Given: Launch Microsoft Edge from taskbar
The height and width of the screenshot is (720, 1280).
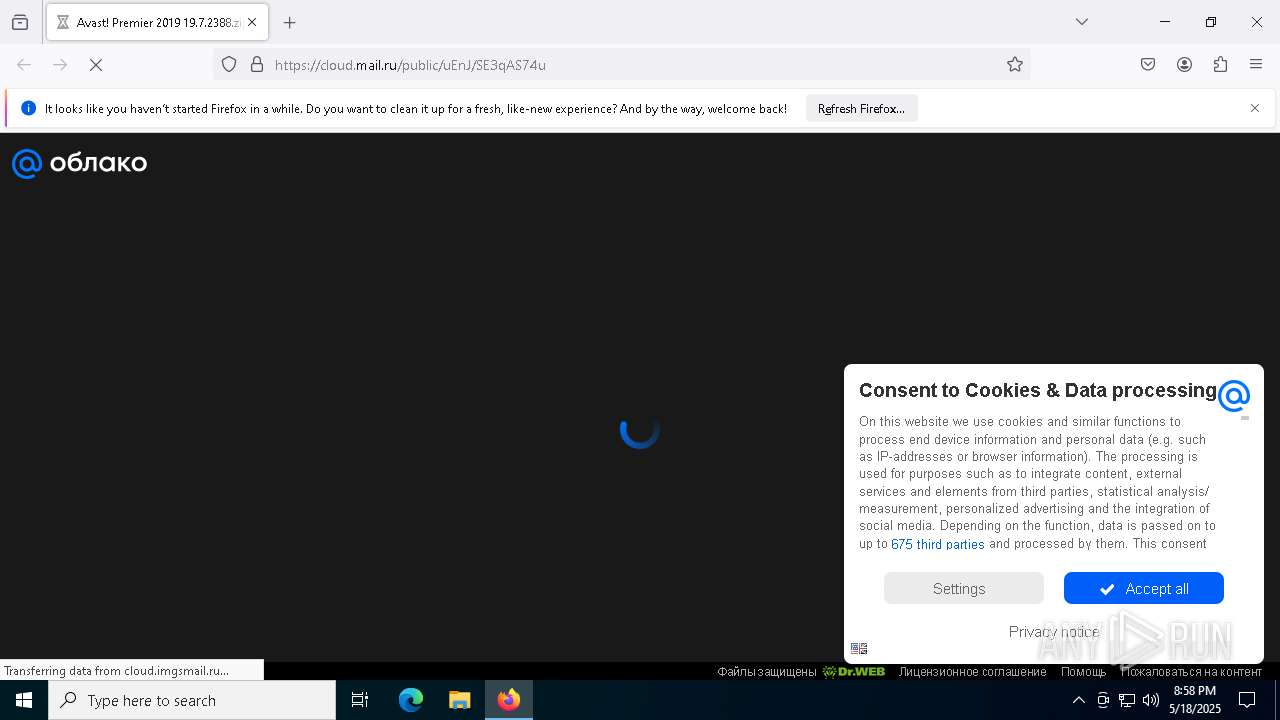Looking at the screenshot, I should [411, 700].
